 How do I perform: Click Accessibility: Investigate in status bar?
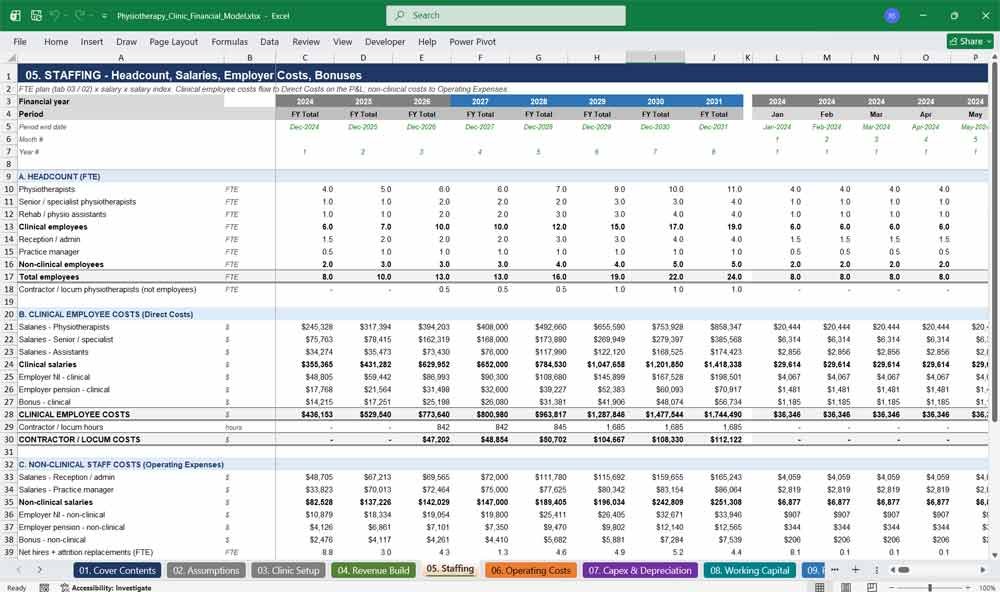click(x=106, y=588)
